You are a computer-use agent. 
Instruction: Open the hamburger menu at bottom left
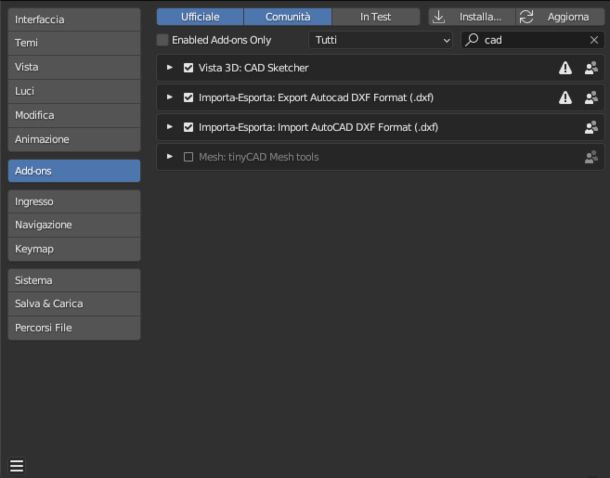click(x=17, y=465)
